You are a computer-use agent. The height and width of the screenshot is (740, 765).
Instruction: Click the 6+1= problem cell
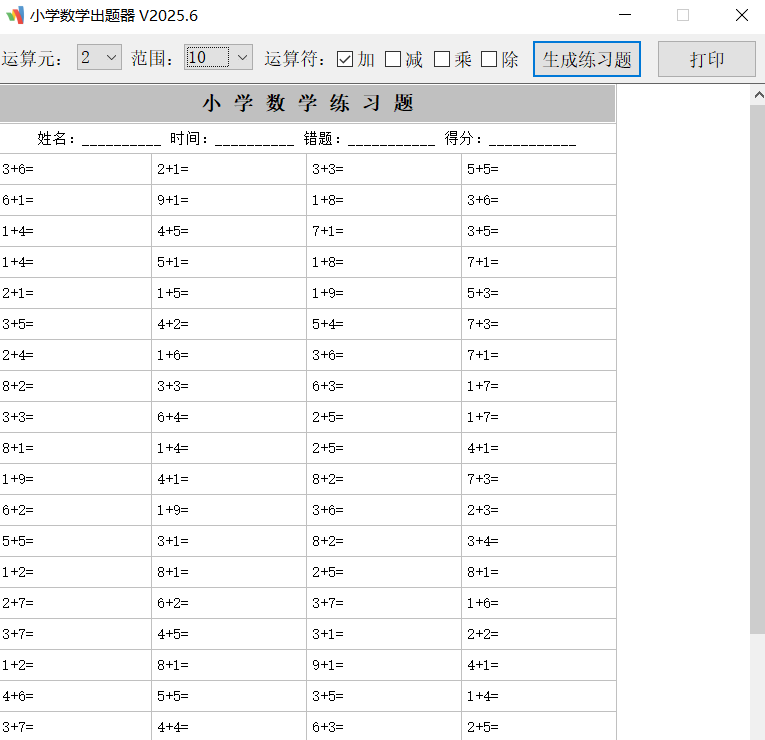(76, 200)
